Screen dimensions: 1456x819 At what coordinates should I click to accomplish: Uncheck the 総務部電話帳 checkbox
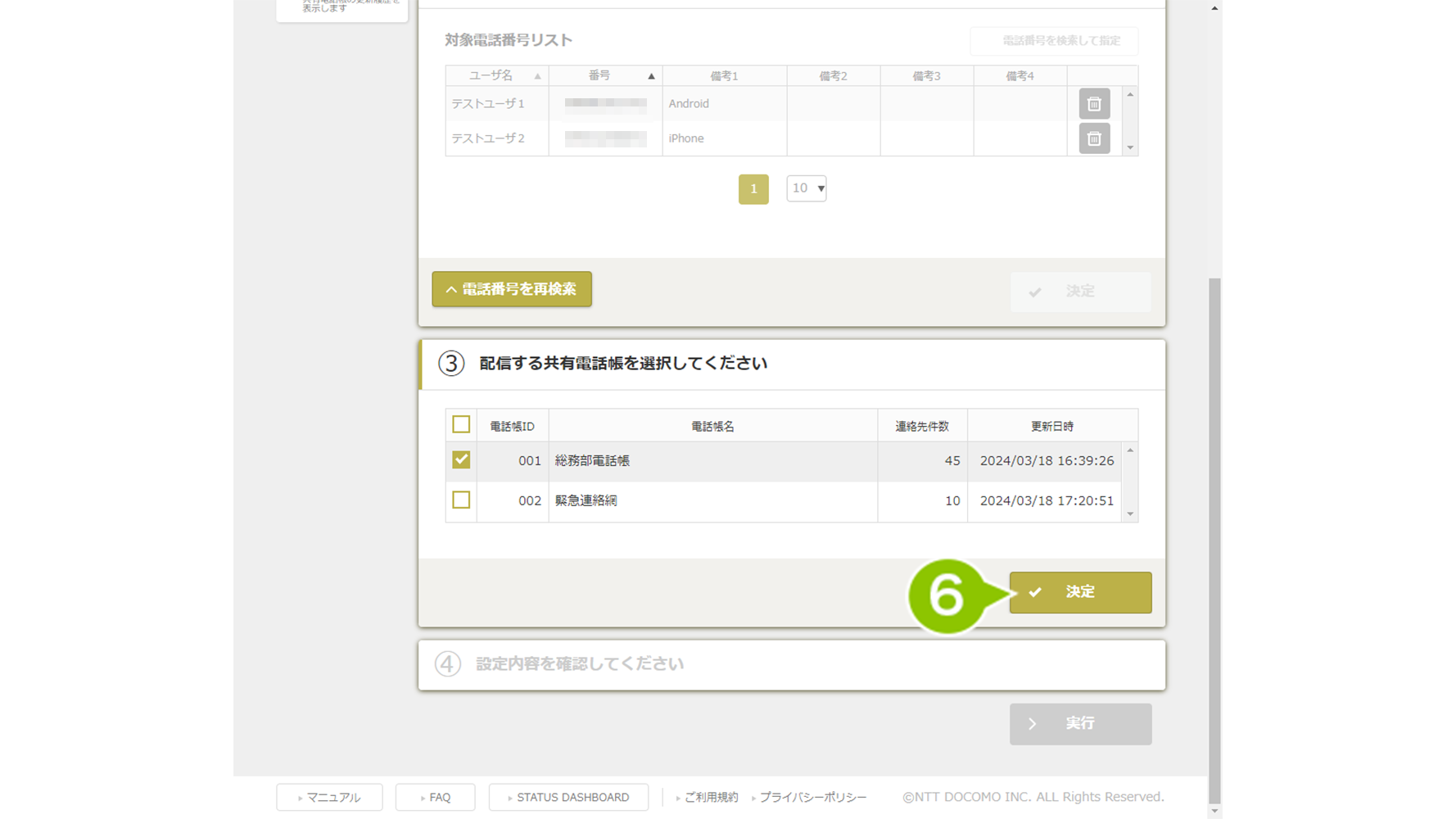coord(461,460)
